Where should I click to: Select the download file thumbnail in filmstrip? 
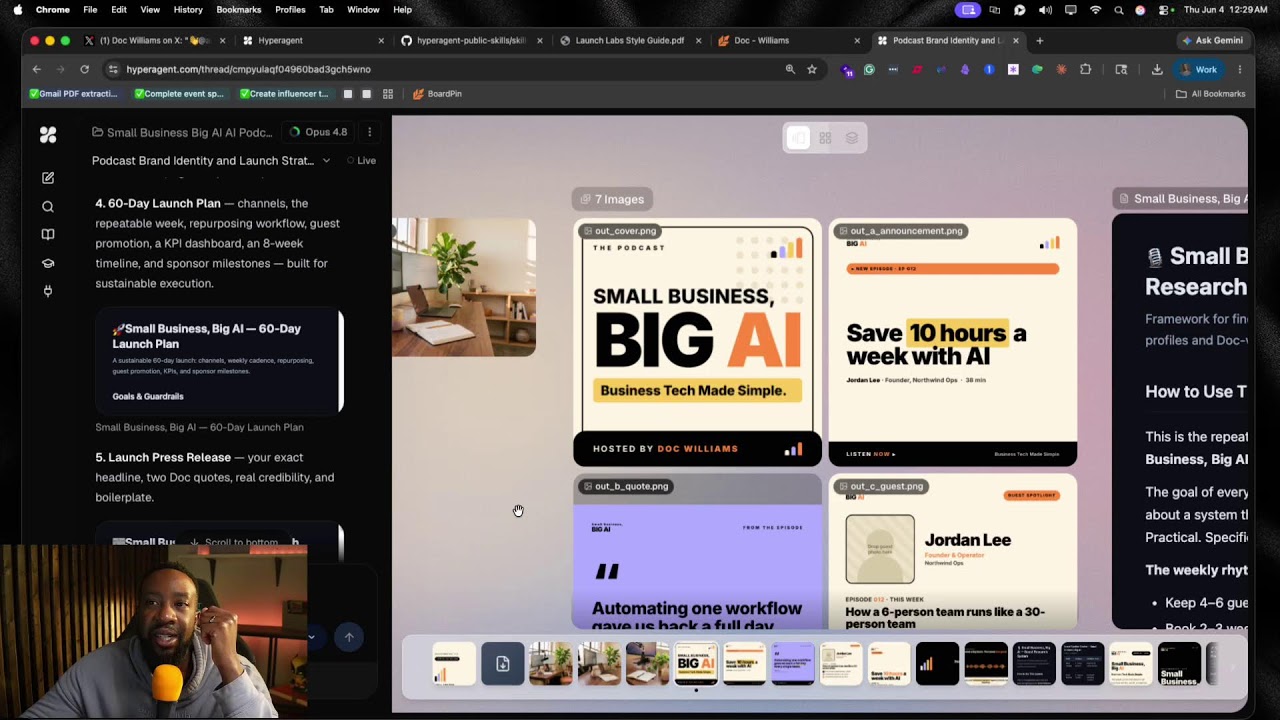pos(503,664)
